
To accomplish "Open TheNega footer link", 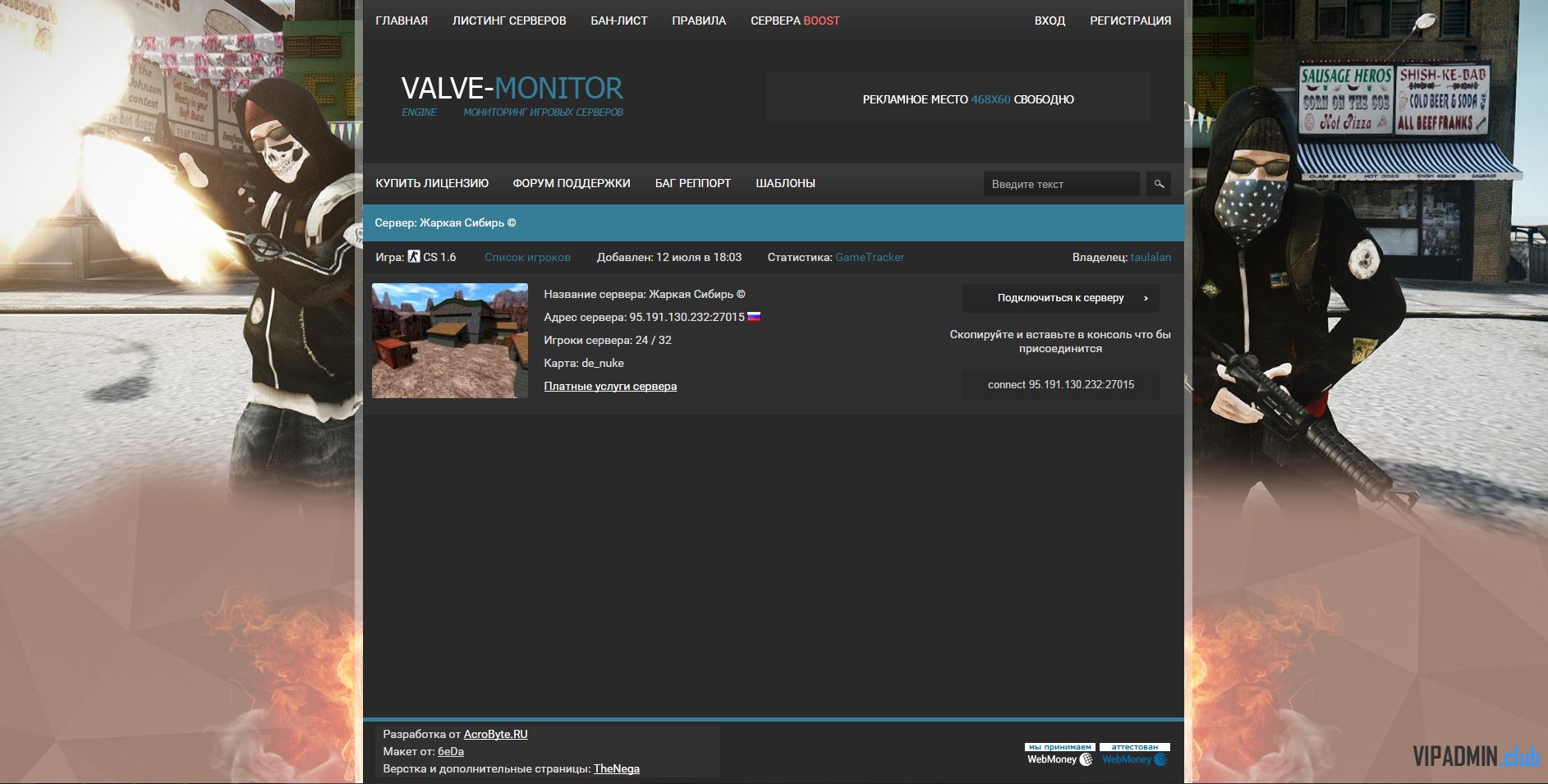I will [x=617, y=768].
